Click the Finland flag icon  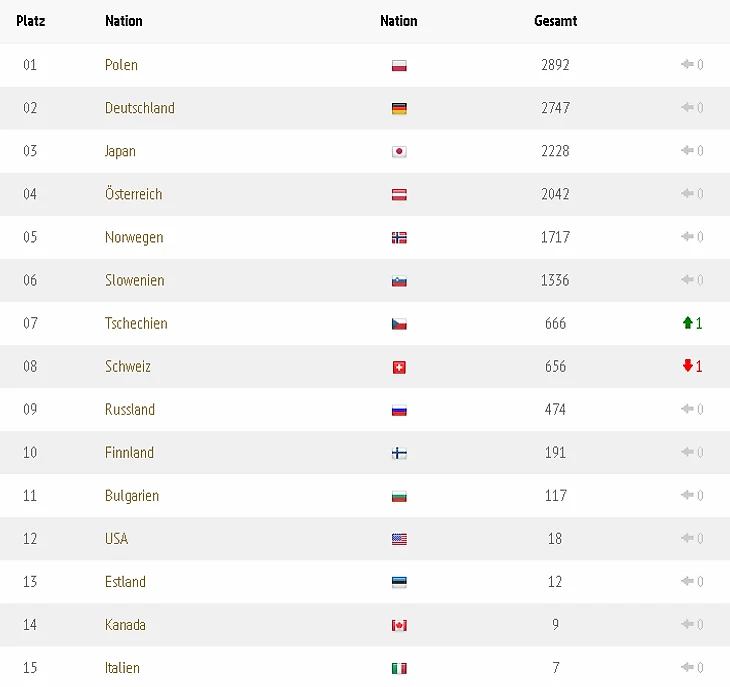pyautogui.click(x=399, y=453)
